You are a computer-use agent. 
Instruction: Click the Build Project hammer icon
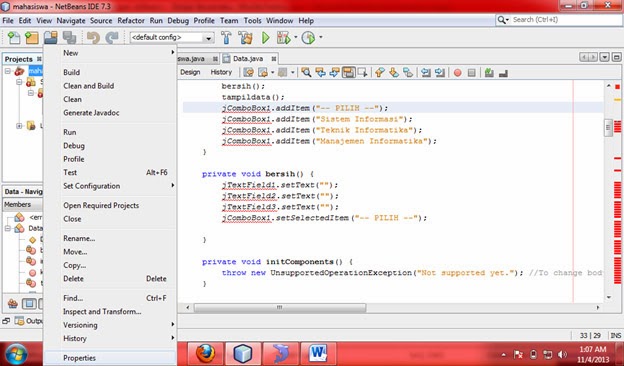tap(226, 38)
